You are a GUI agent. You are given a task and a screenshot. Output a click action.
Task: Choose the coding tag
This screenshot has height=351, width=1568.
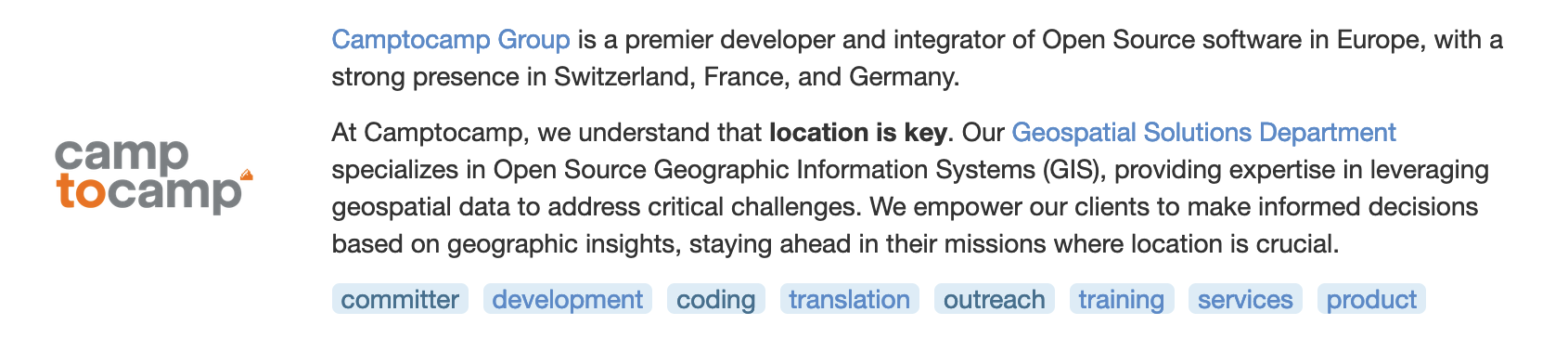tap(716, 299)
